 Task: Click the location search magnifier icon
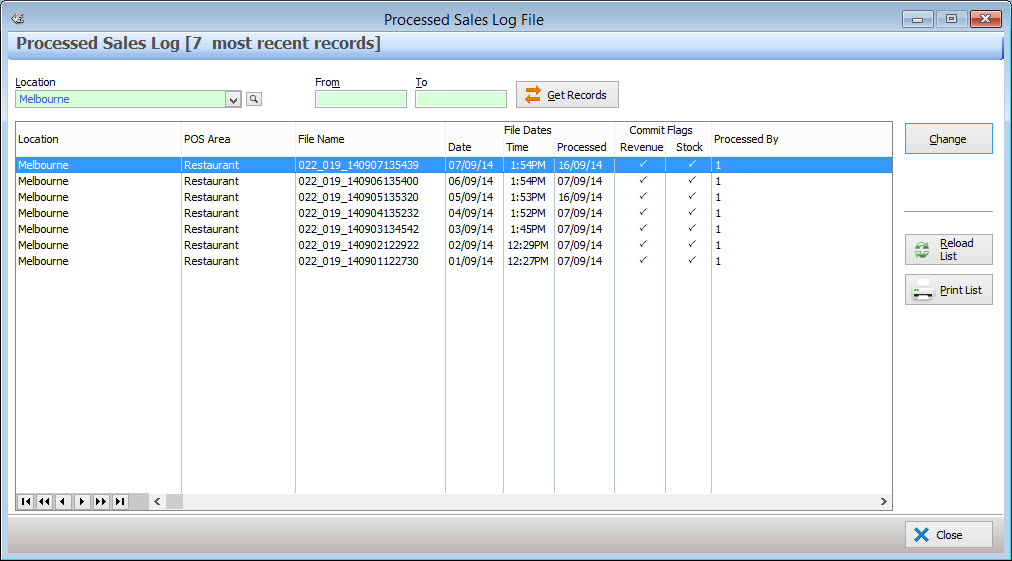coord(254,99)
